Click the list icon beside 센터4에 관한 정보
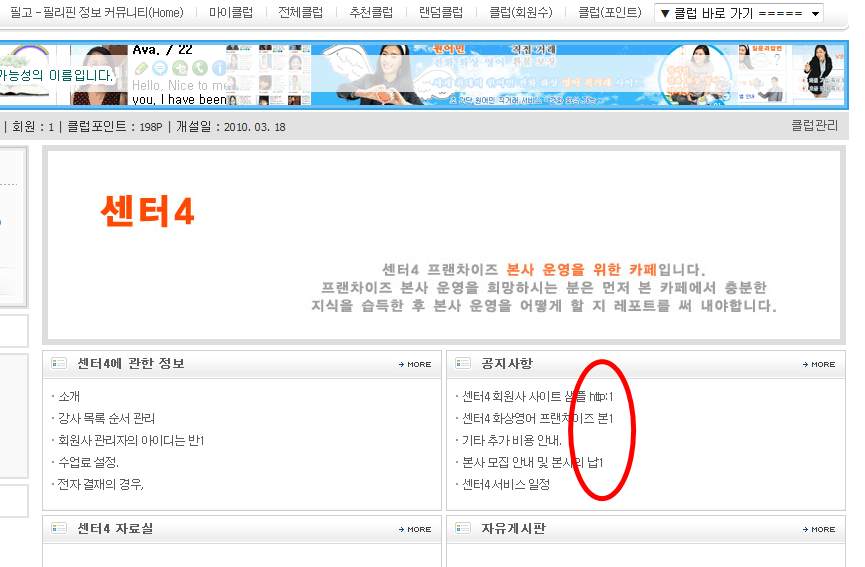The width and height of the screenshot is (865, 567). pos(59,363)
